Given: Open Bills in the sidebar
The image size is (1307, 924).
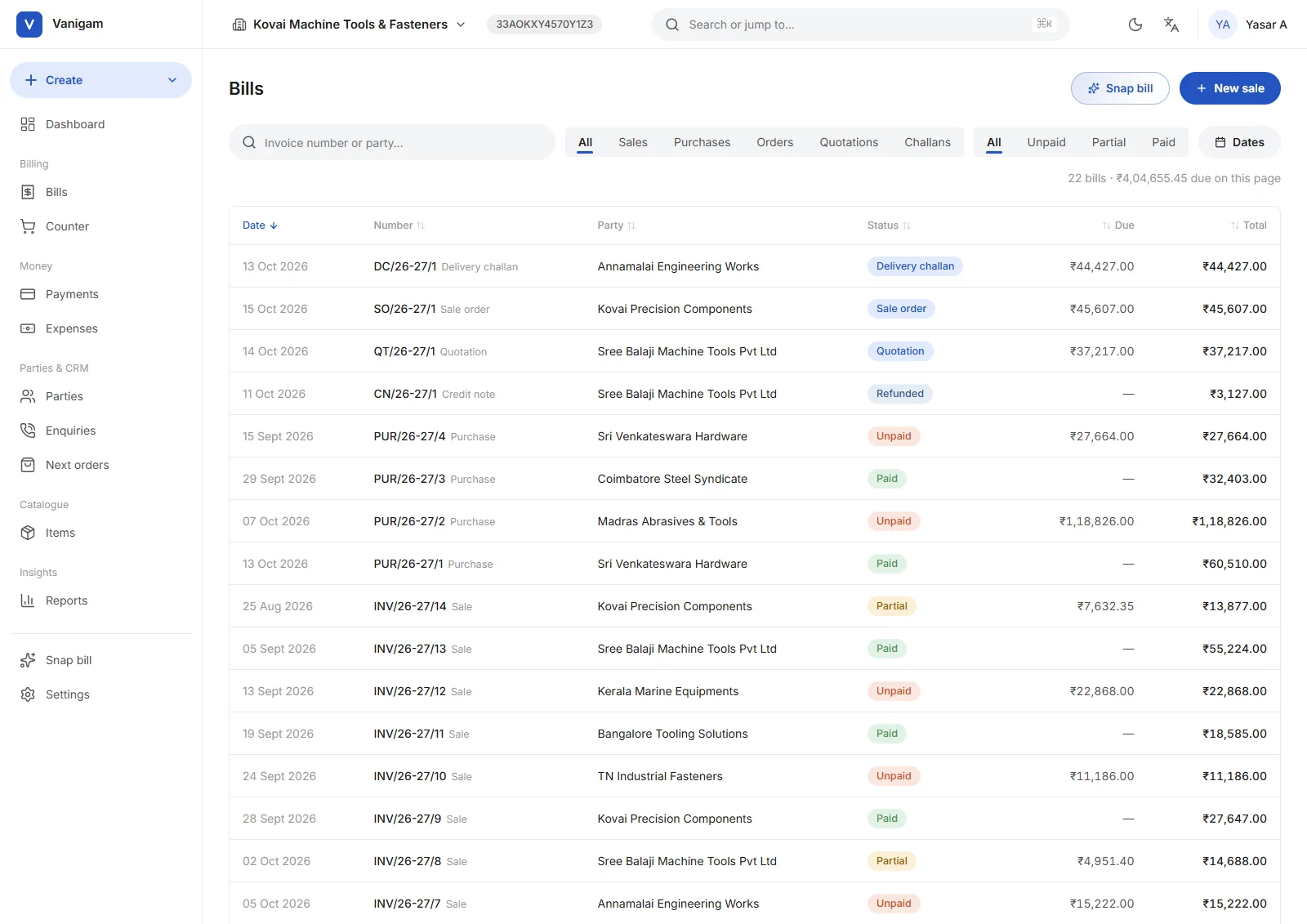Looking at the screenshot, I should (100, 192).
